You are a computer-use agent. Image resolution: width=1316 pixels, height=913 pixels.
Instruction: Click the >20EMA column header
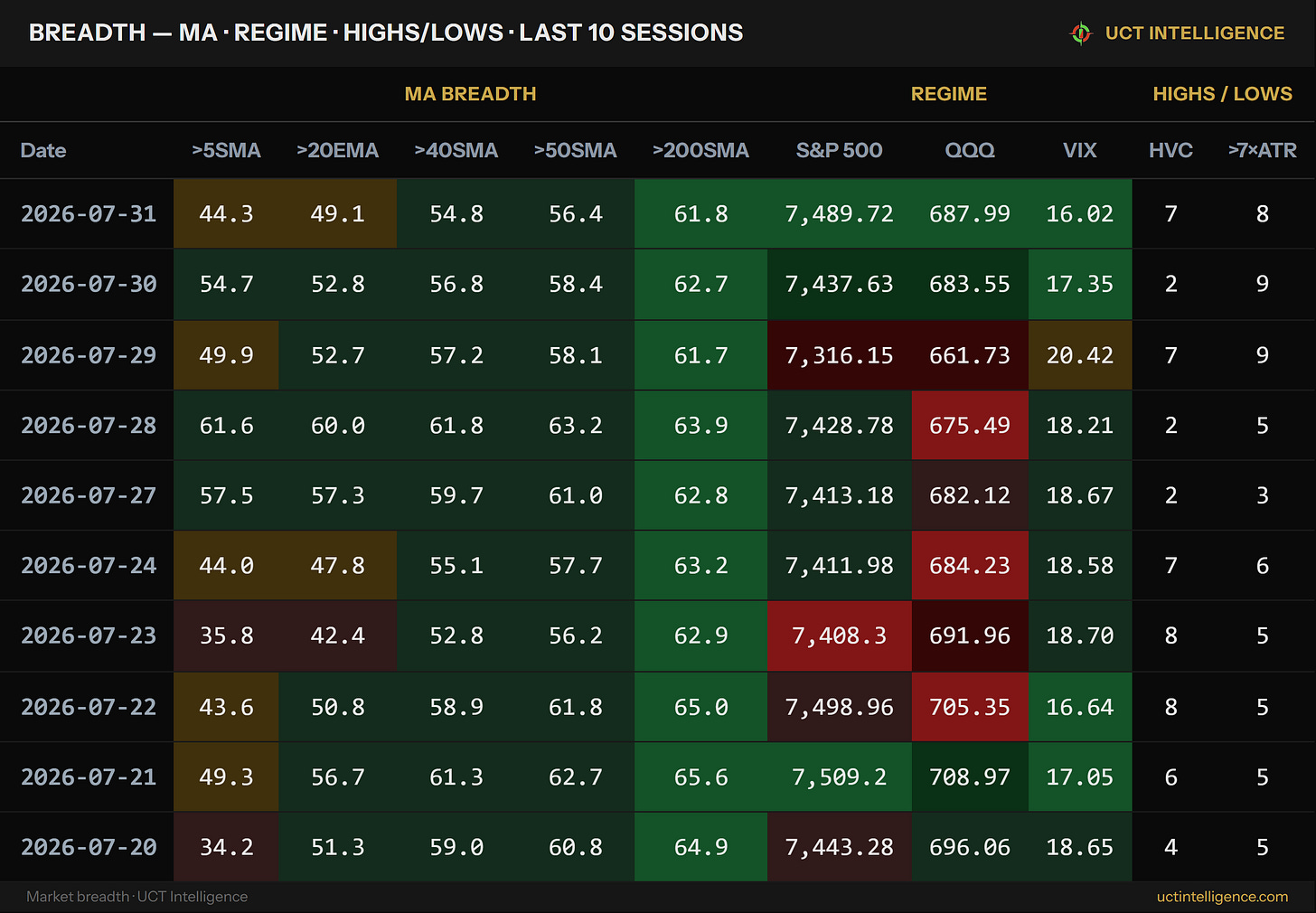(337, 151)
